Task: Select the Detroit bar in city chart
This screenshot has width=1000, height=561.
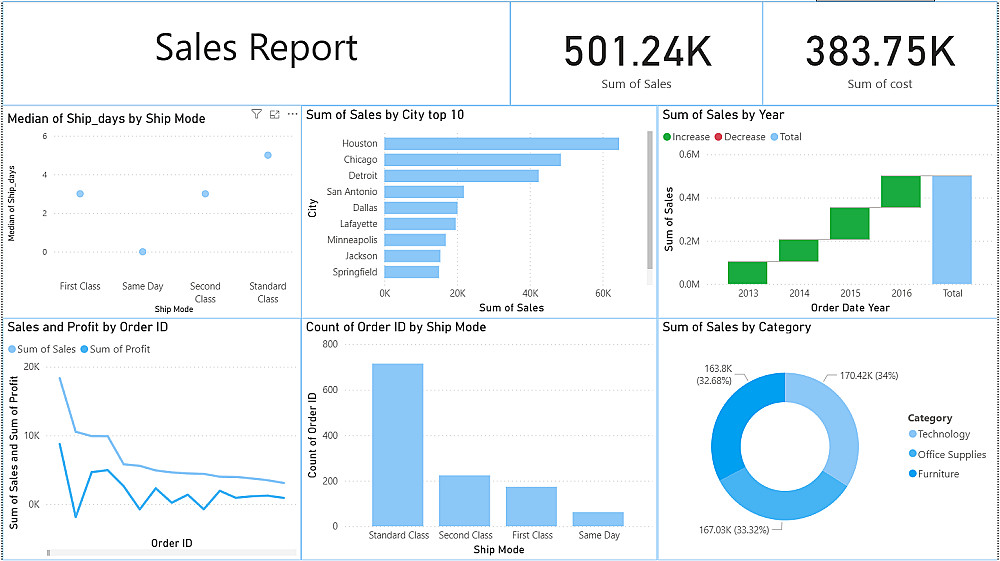Action: pyautogui.click(x=461, y=175)
